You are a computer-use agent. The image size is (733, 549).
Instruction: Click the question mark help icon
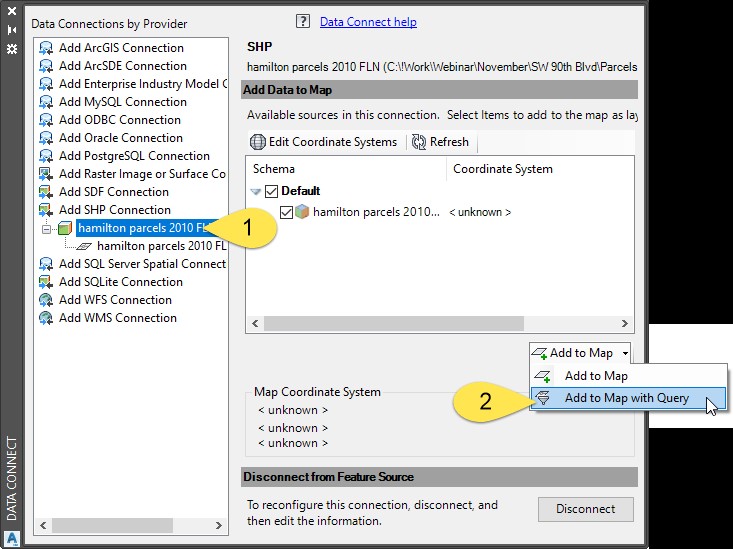point(303,21)
